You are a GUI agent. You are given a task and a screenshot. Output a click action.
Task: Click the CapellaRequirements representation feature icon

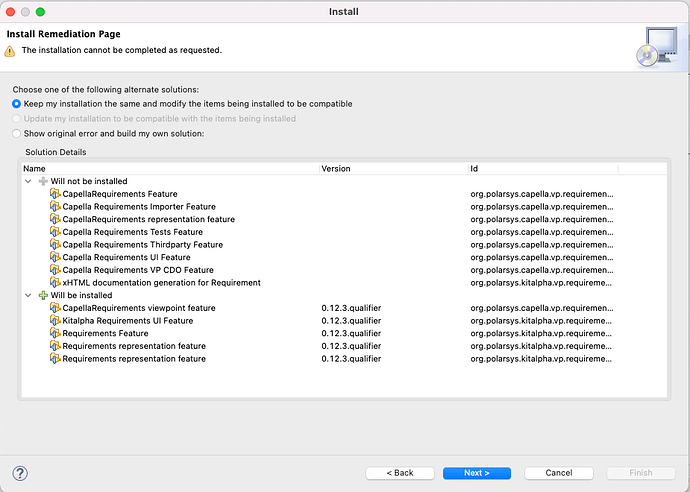tap(55, 219)
